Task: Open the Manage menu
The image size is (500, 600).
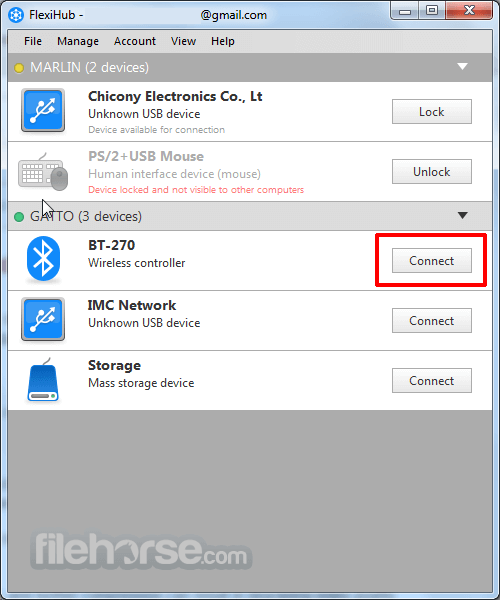Action: click(78, 41)
